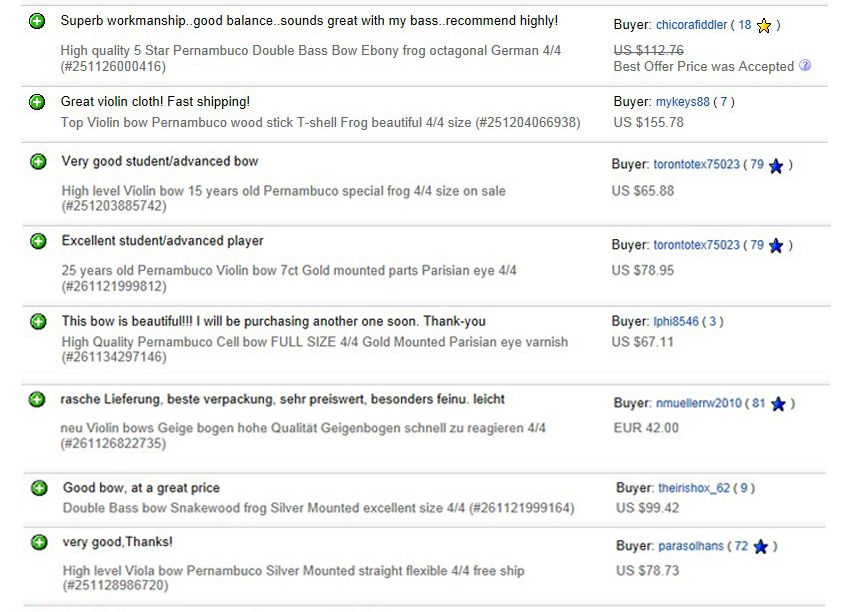View feedback score 72 for parasolhans
Image resolution: width=850 pixels, height=612 pixels.
741,546
